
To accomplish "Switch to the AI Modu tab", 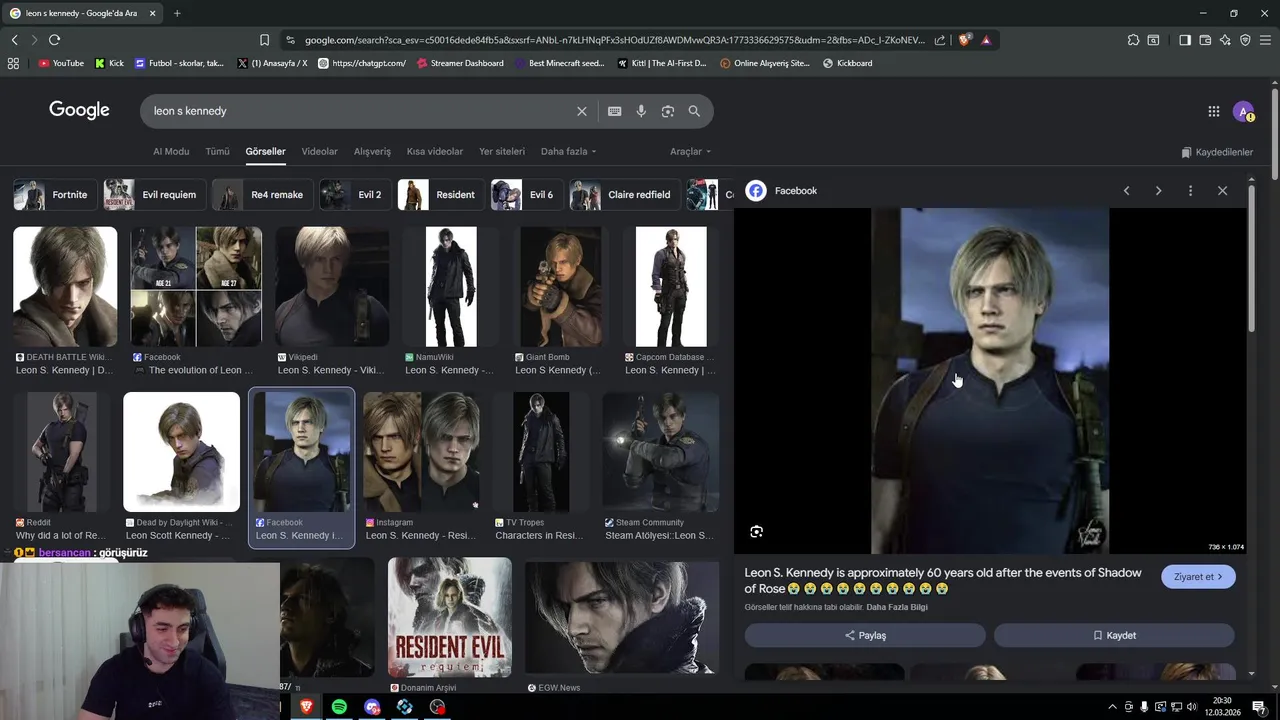I will [x=171, y=152].
